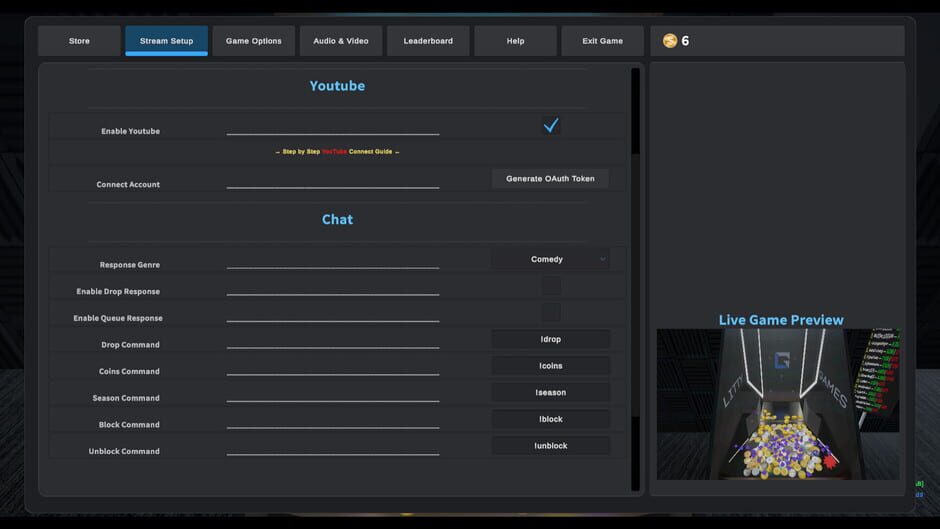Click Generate OAuth Token button
The height and width of the screenshot is (529, 940).
pos(550,179)
